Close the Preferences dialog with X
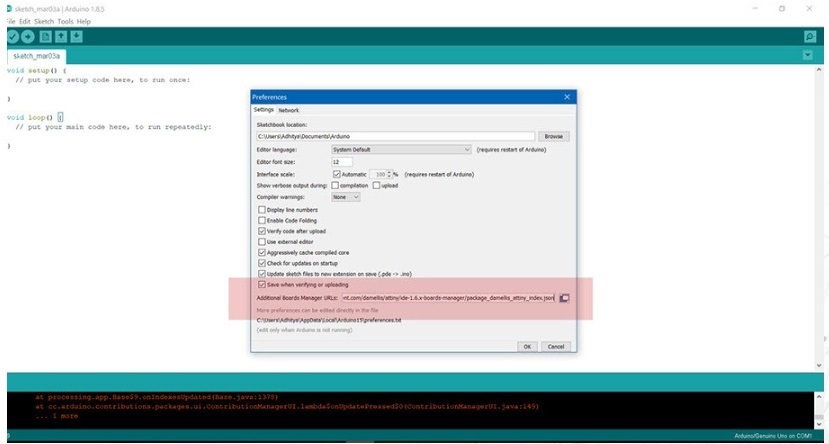This screenshot has height=444, width=829. [567, 97]
